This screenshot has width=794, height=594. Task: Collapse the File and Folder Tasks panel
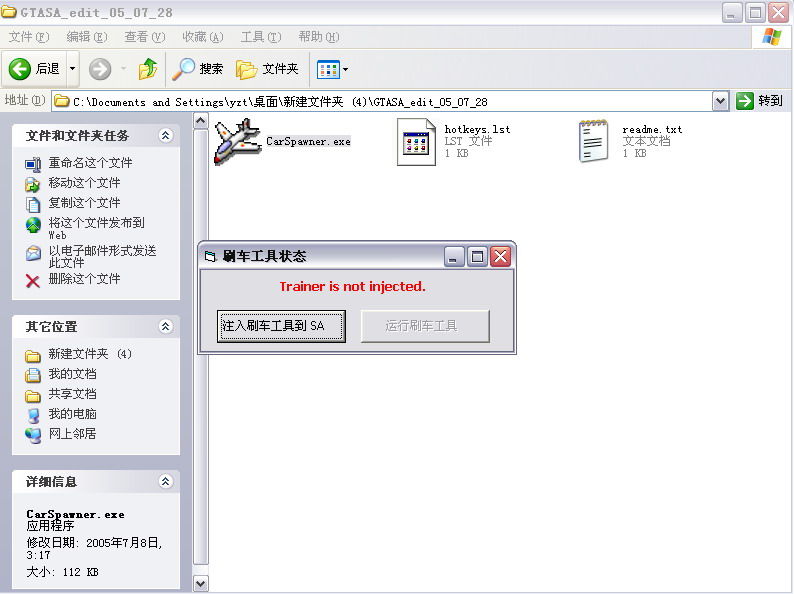(165, 135)
